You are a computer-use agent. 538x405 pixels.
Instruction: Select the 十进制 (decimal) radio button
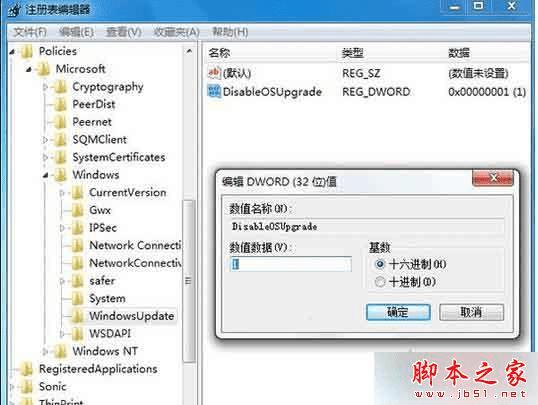click(380, 282)
